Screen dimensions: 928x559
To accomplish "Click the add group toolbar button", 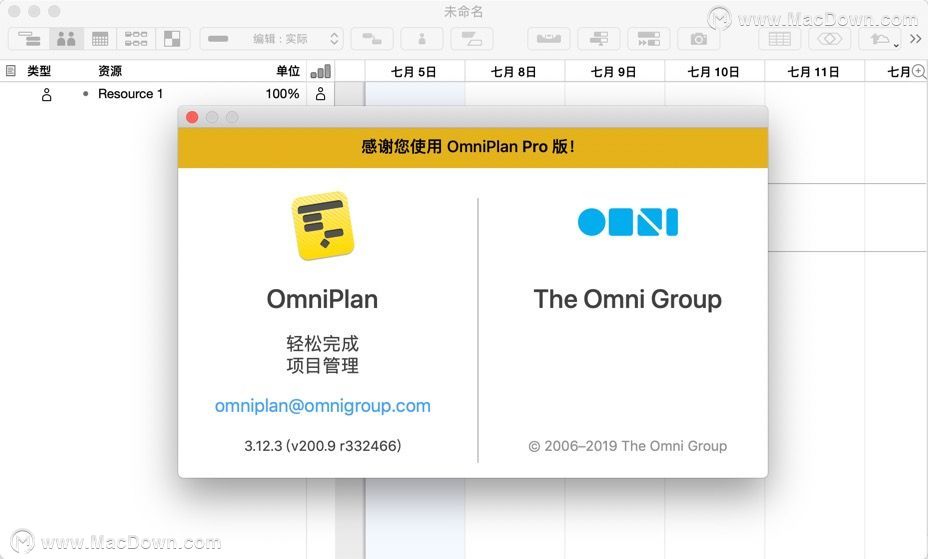I will pyautogui.click(x=472, y=39).
